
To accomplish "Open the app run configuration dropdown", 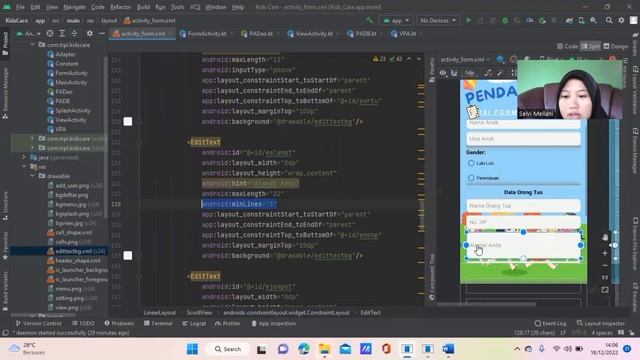I will point(396,20).
